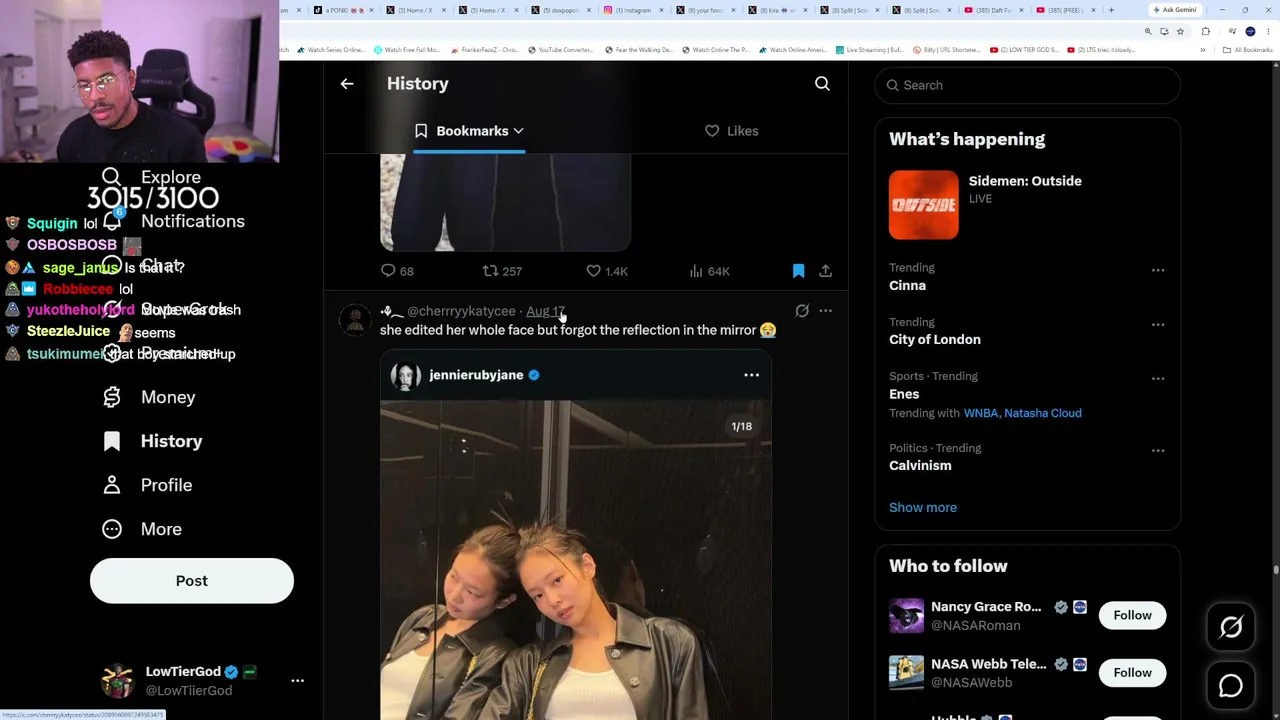The image size is (1280, 720).
Task: Go back using the History back arrow
Action: pyautogui.click(x=347, y=84)
